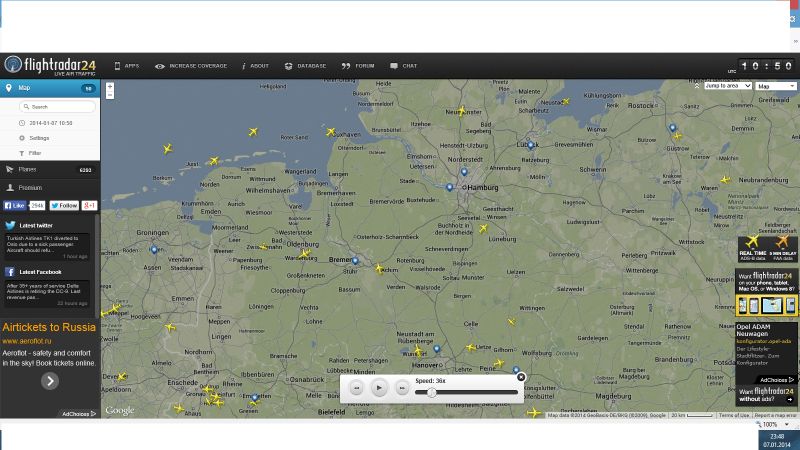Collapse the map controls double-chevron

[697, 86]
